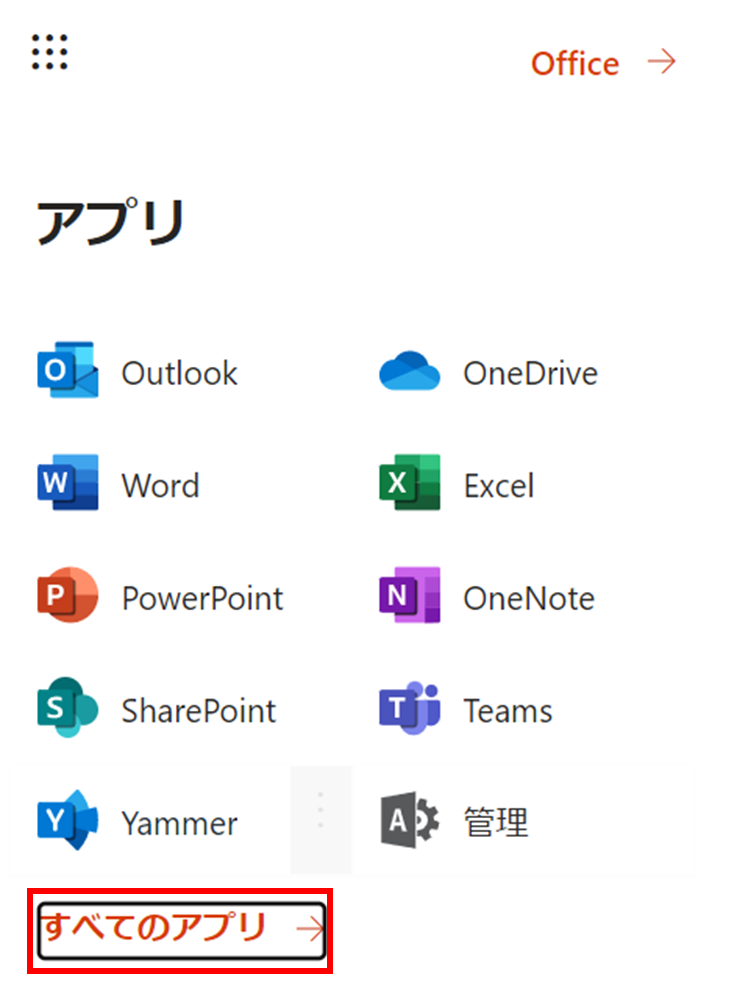Open すべてのアプリ (All apps) link
Viewport: 740px width, 999px height.
click(182, 930)
